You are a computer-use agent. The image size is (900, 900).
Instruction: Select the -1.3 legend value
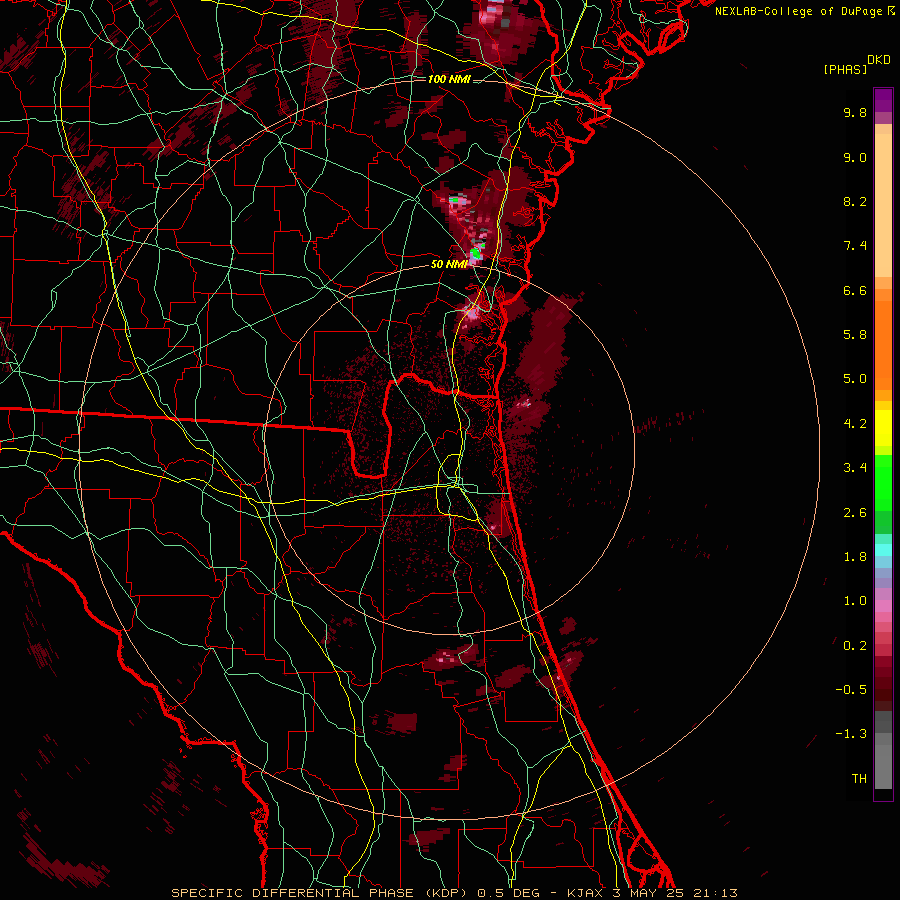pos(851,734)
